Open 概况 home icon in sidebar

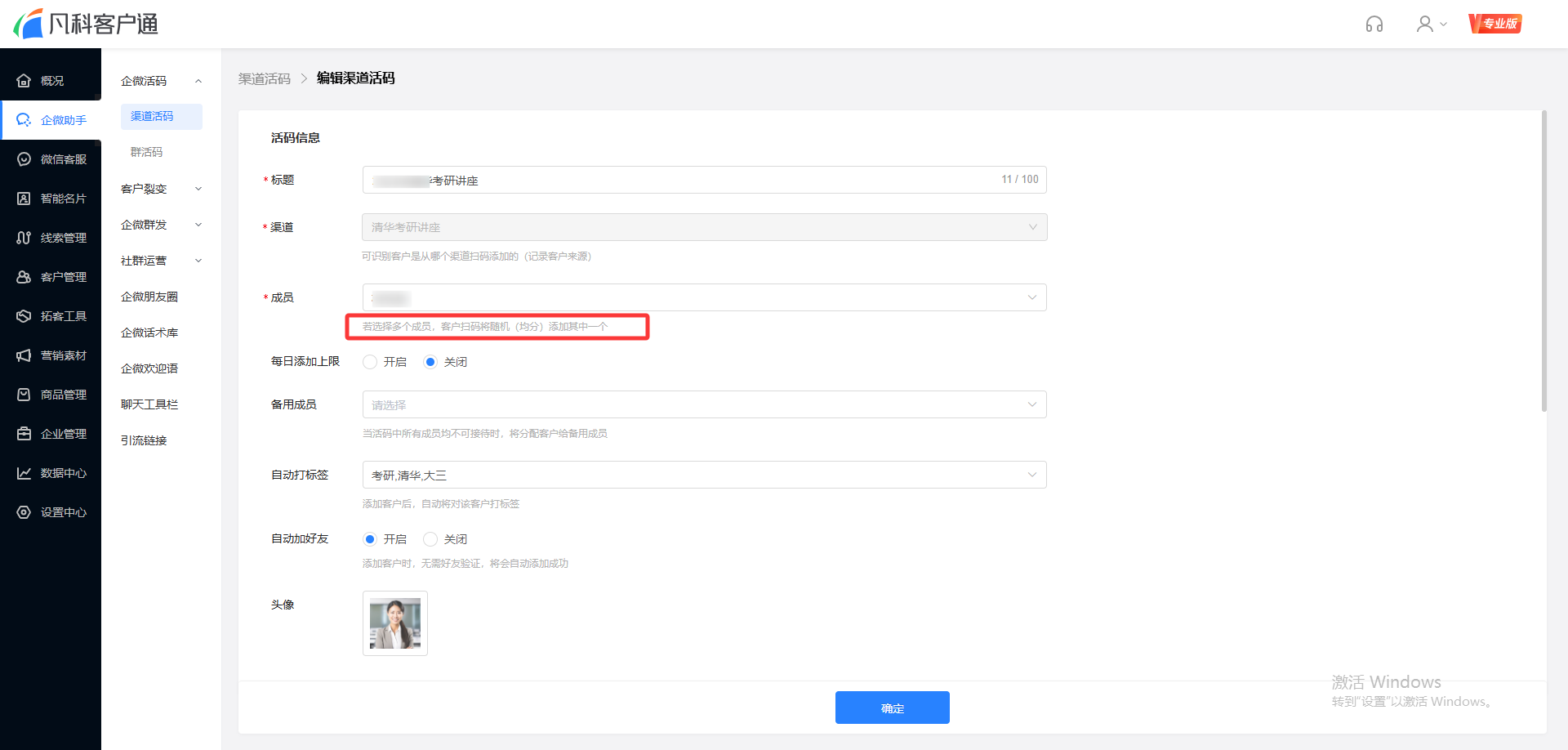(x=24, y=81)
